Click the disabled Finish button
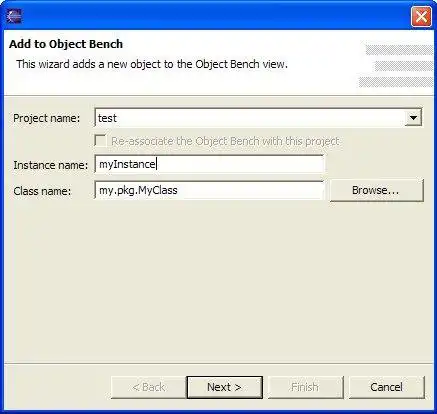The image size is (437, 414). [x=305, y=387]
